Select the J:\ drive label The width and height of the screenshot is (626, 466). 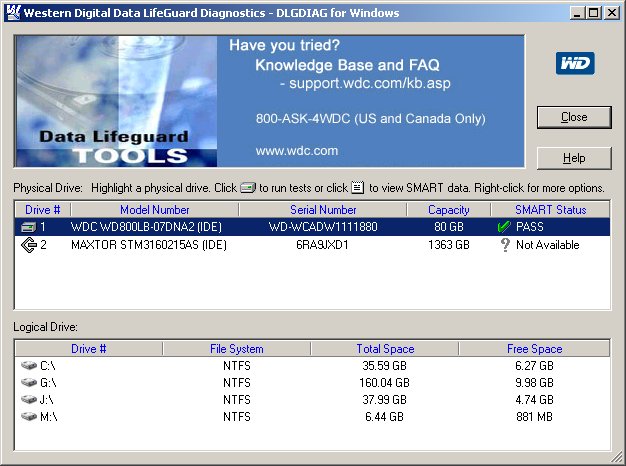click(47, 399)
